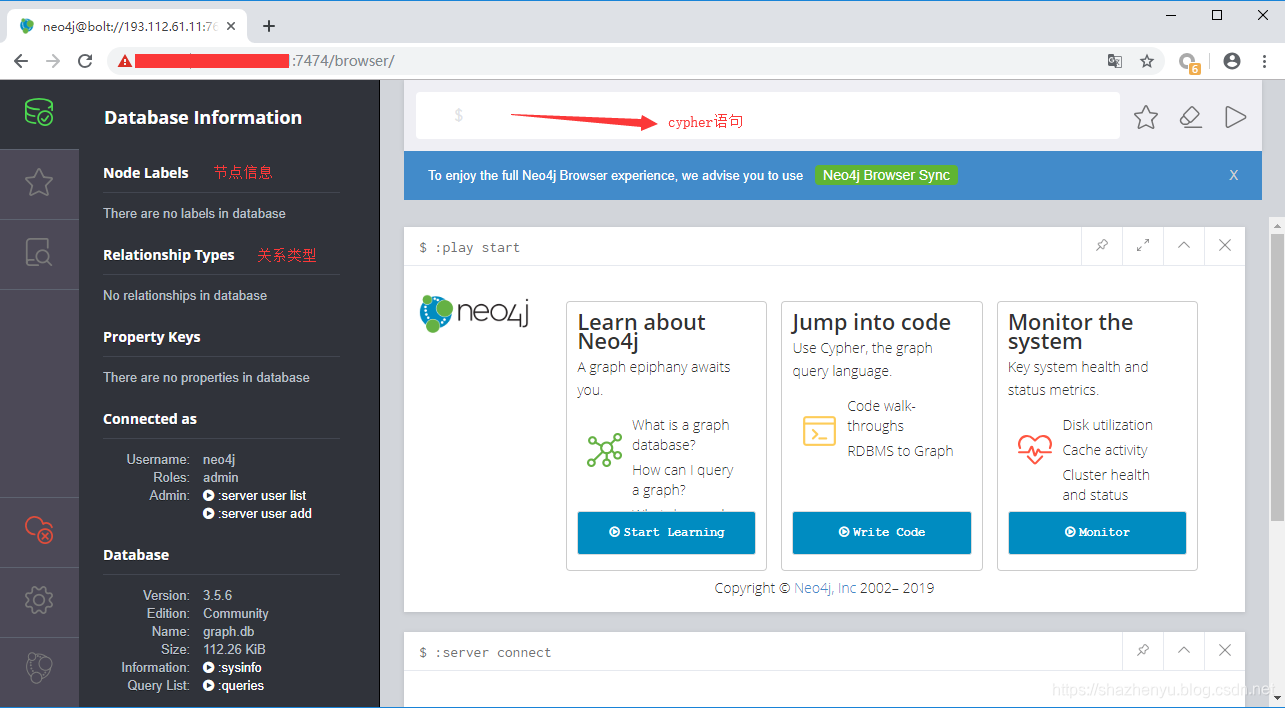Open the Chrome profile avatar
The image size is (1285, 708).
click(1232, 61)
